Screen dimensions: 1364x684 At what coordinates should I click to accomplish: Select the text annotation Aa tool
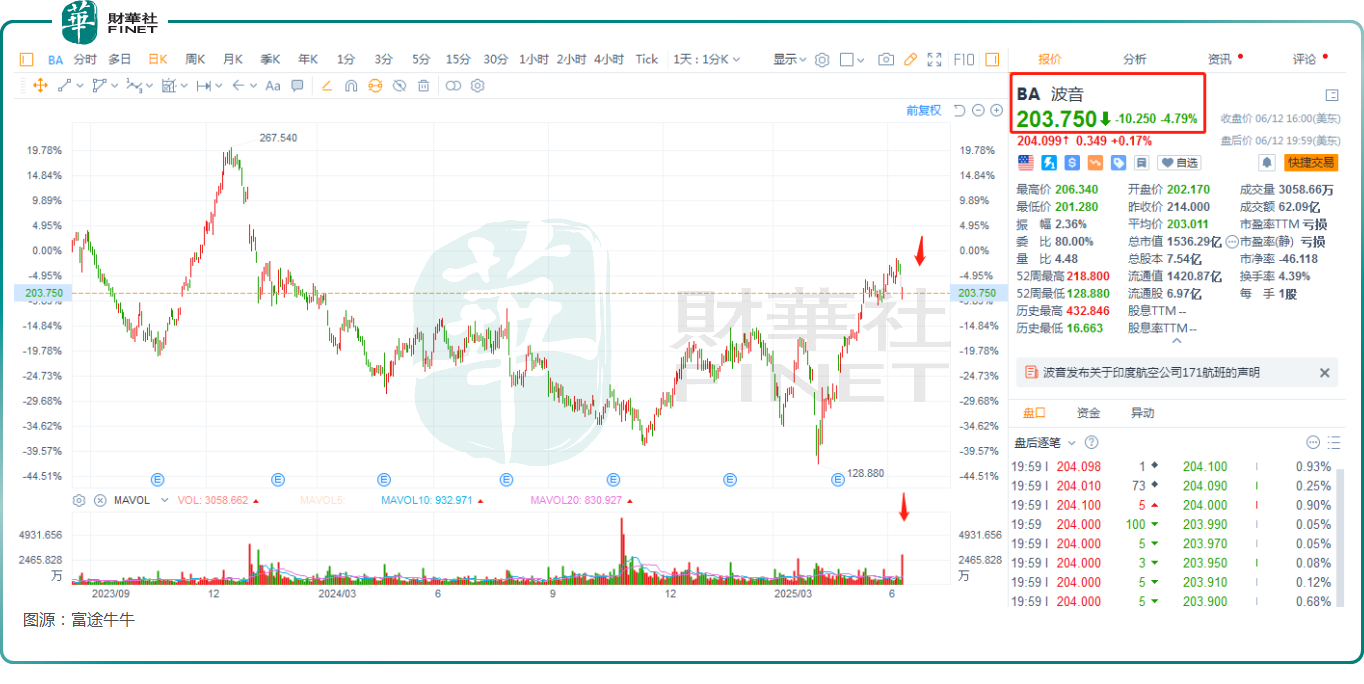273,86
